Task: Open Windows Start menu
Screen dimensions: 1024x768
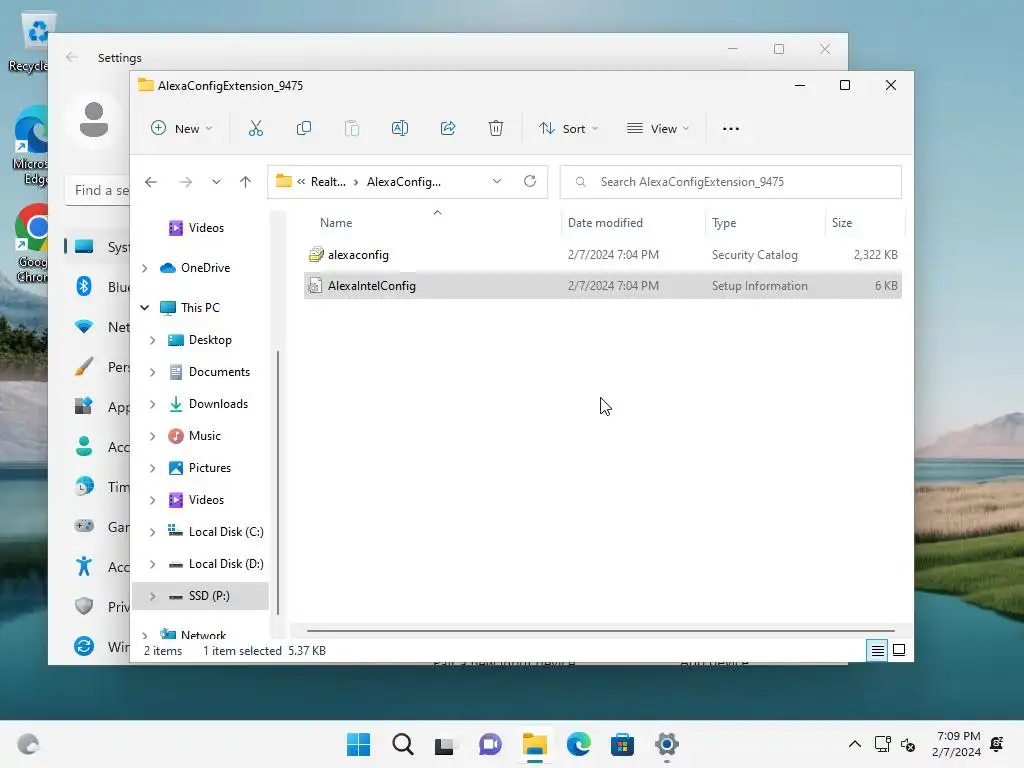Action: (358, 744)
